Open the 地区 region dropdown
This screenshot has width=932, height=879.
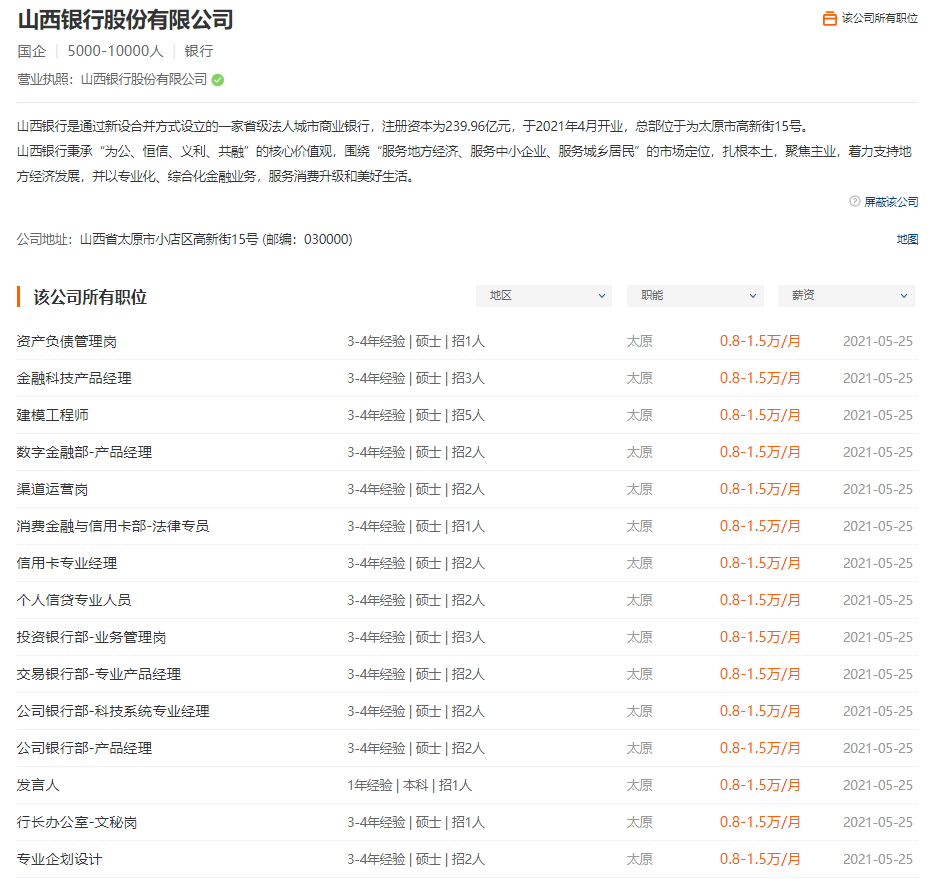(x=544, y=295)
